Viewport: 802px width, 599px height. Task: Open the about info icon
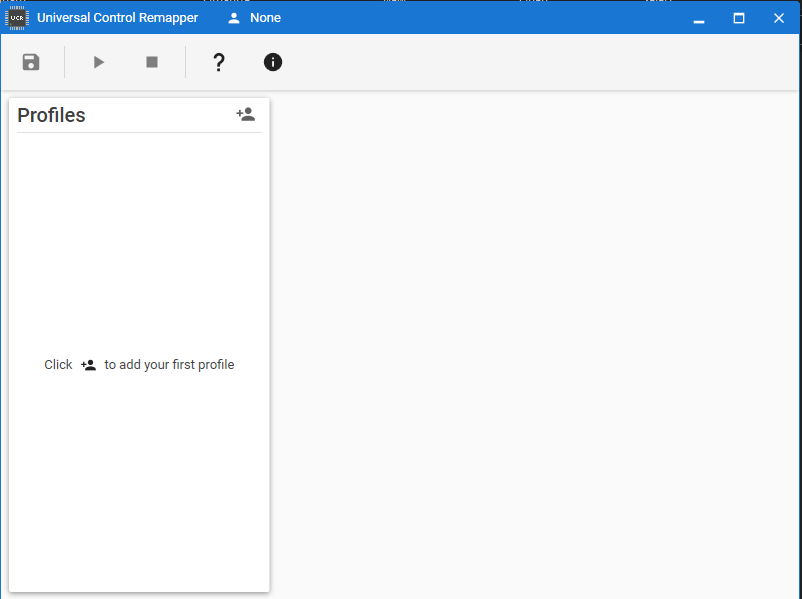(x=273, y=62)
